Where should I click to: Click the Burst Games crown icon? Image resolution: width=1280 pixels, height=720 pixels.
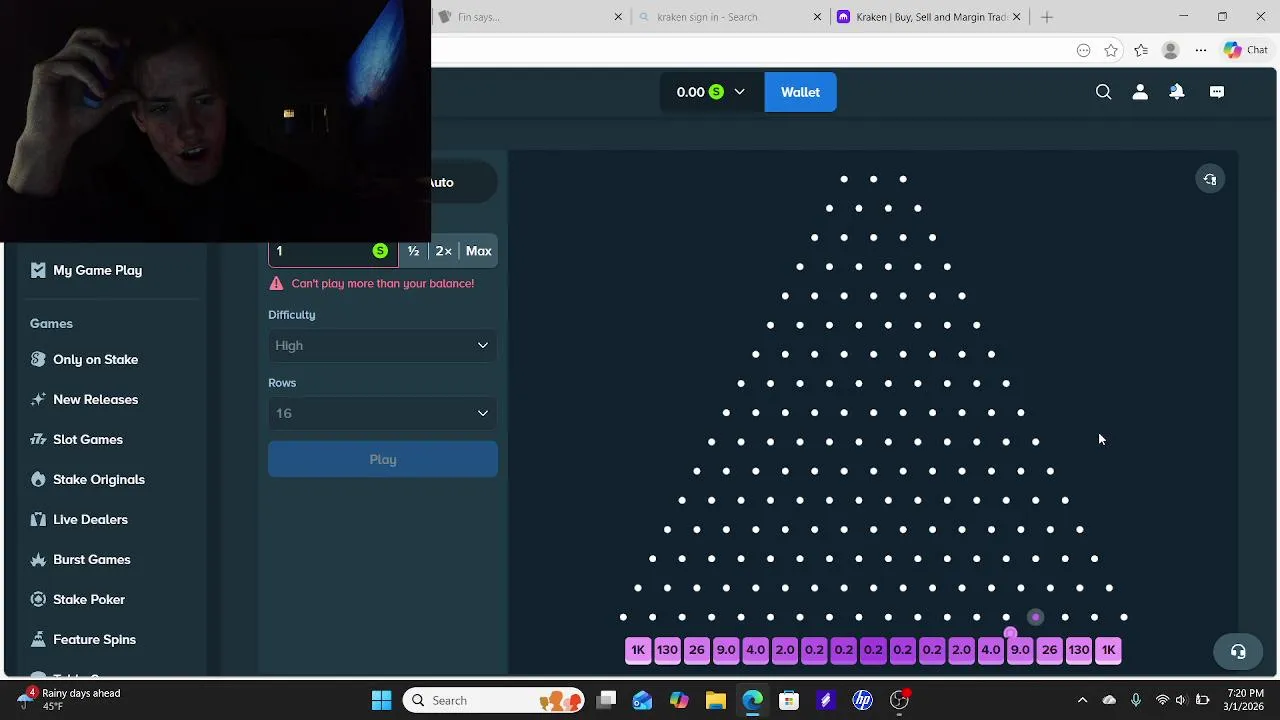(x=38, y=559)
